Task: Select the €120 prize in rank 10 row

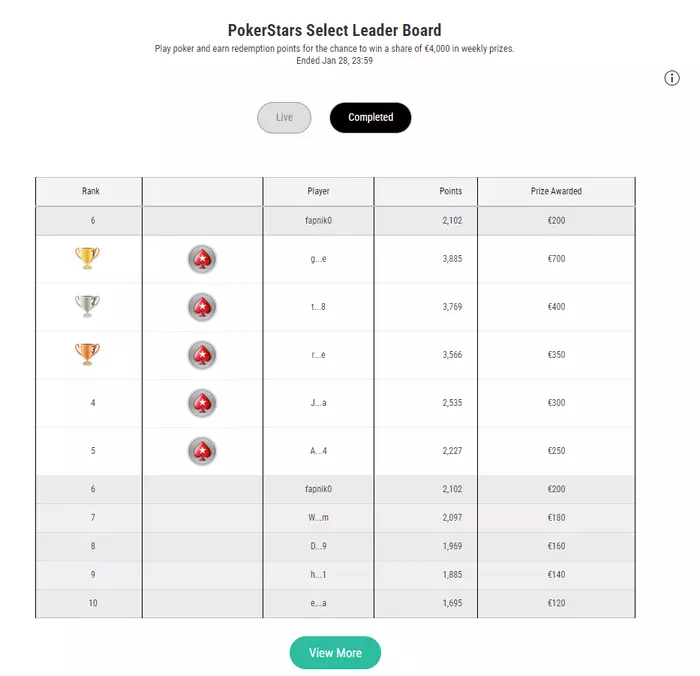Action: coord(556,603)
